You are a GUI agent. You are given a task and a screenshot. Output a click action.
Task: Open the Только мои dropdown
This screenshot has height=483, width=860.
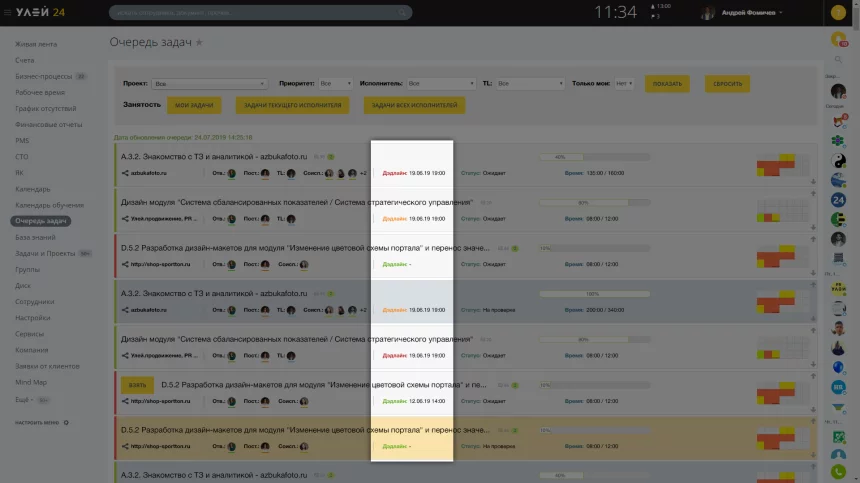click(623, 84)
